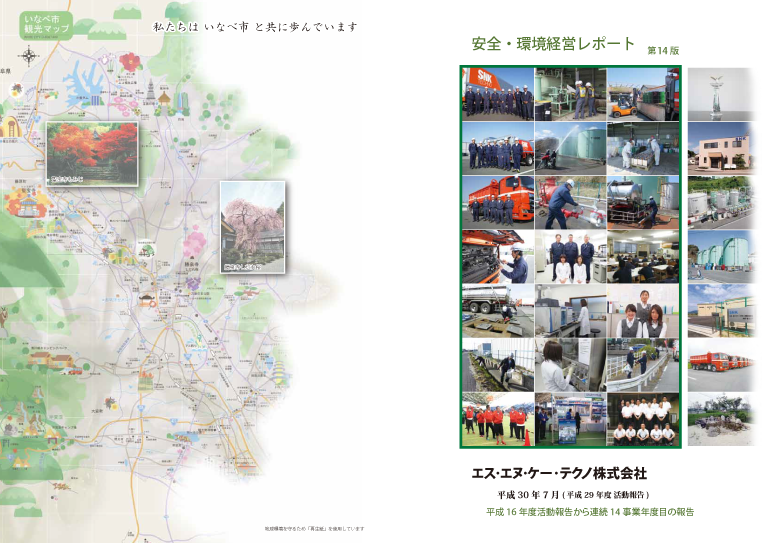Click the いなべ市 観光マップ green label
Screen dimensions: 768x543
[46, 25]
